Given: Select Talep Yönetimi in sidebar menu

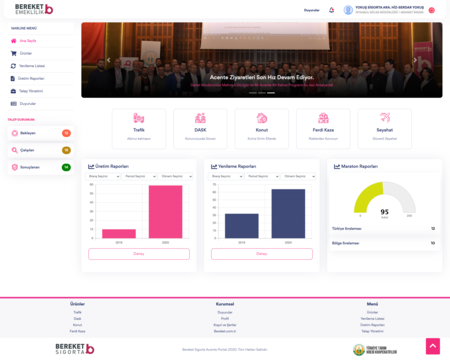Looking at the screenshot, I should 41,91.
